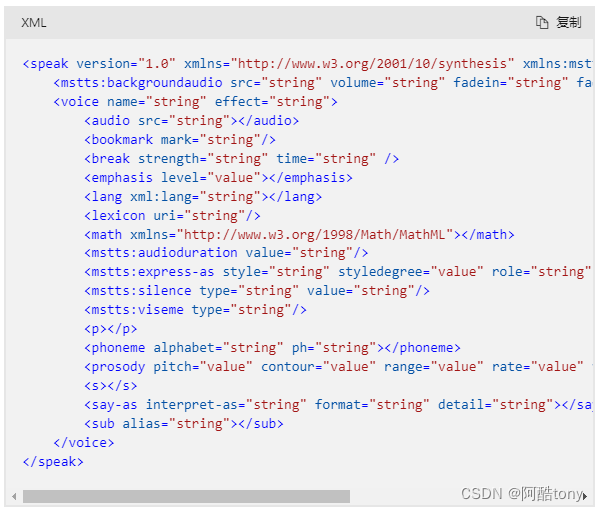The width and height of the screenshot is (598, 511).
Task: Click the closing </voice> tag
Action: pos(84,443)
